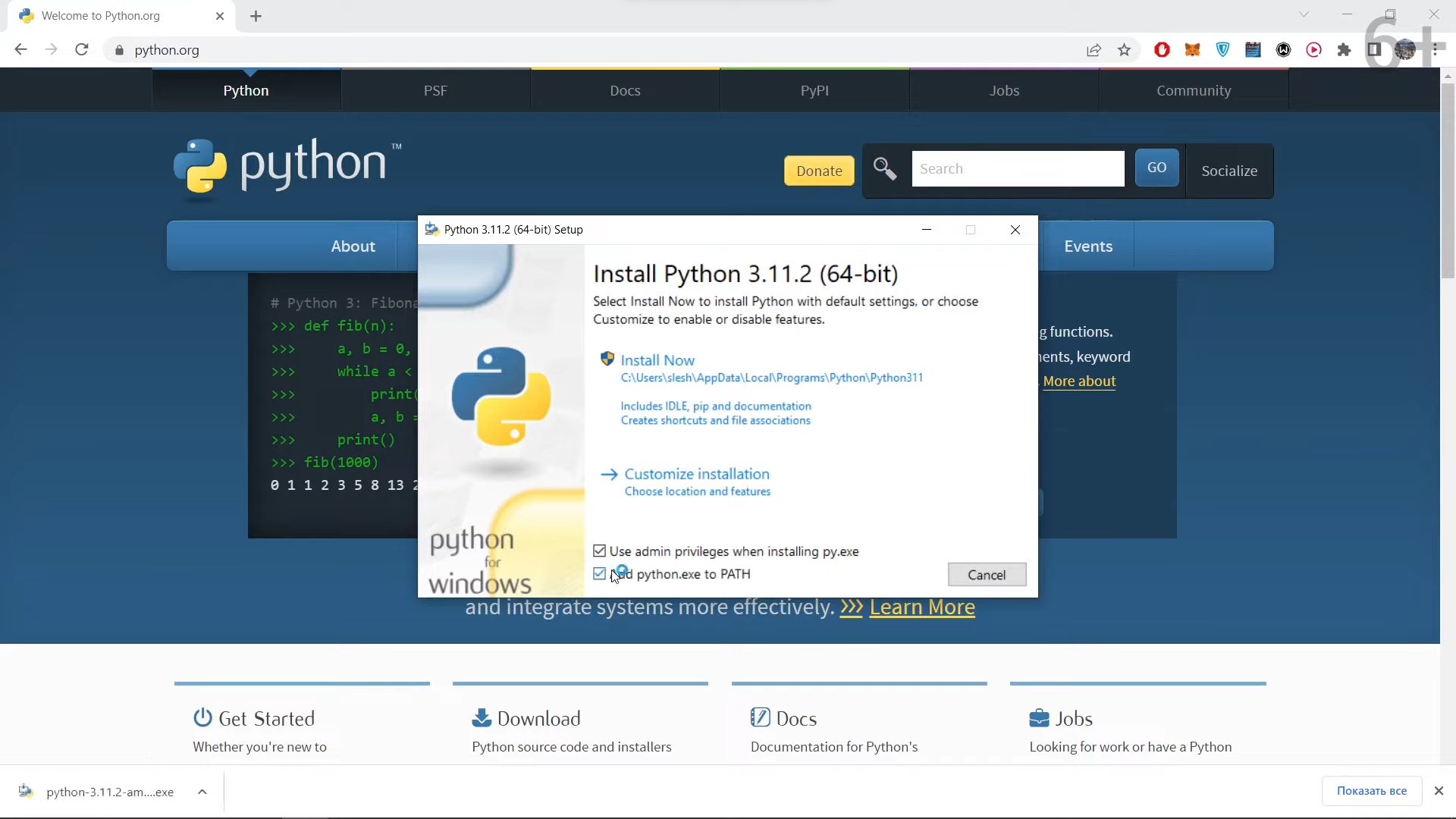This screenshot has width=1456, height=819.
Task: Open the browser profile avatar
Action: tap(1405, 50)
